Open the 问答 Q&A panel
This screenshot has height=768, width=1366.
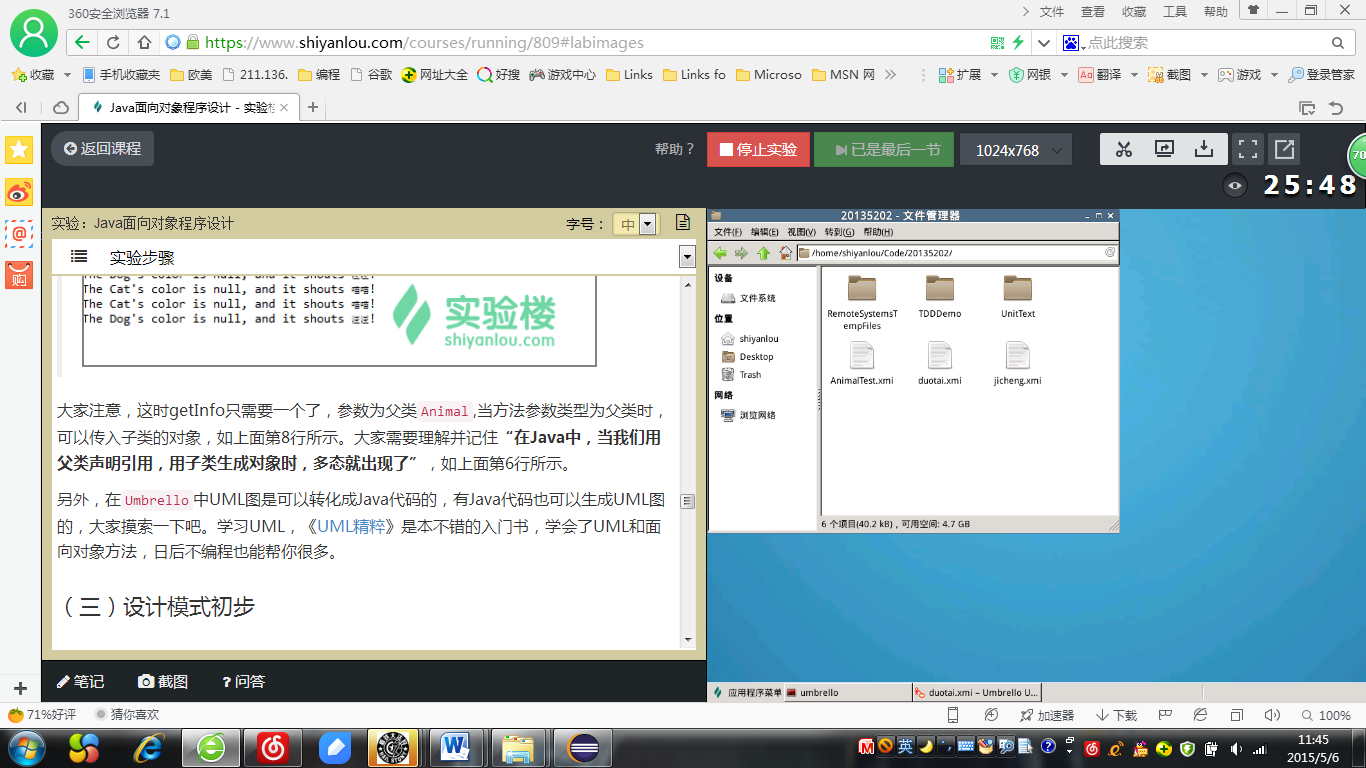(x=243, y=681)
